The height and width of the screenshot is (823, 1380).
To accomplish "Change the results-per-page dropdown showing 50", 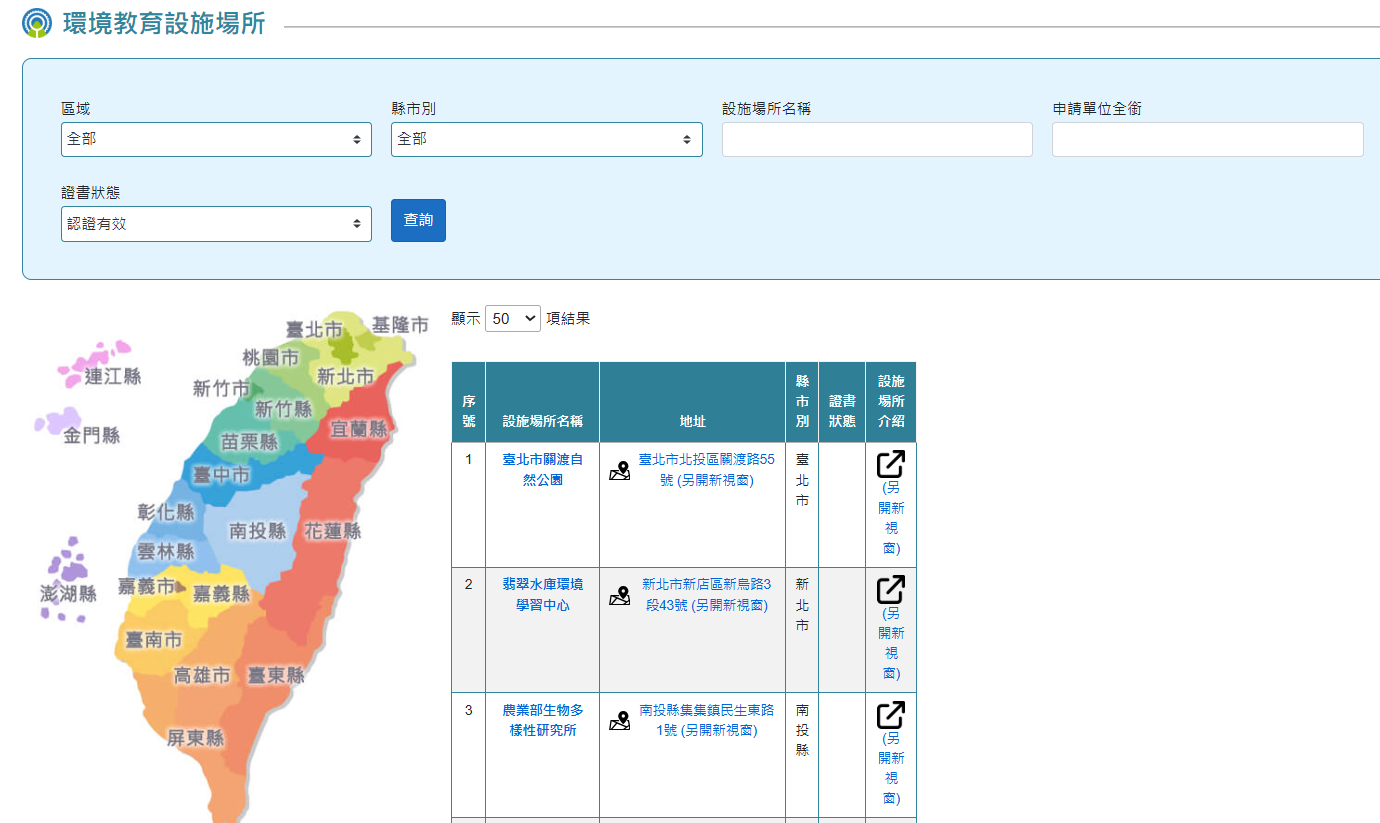I will click(x=512, y=319).
